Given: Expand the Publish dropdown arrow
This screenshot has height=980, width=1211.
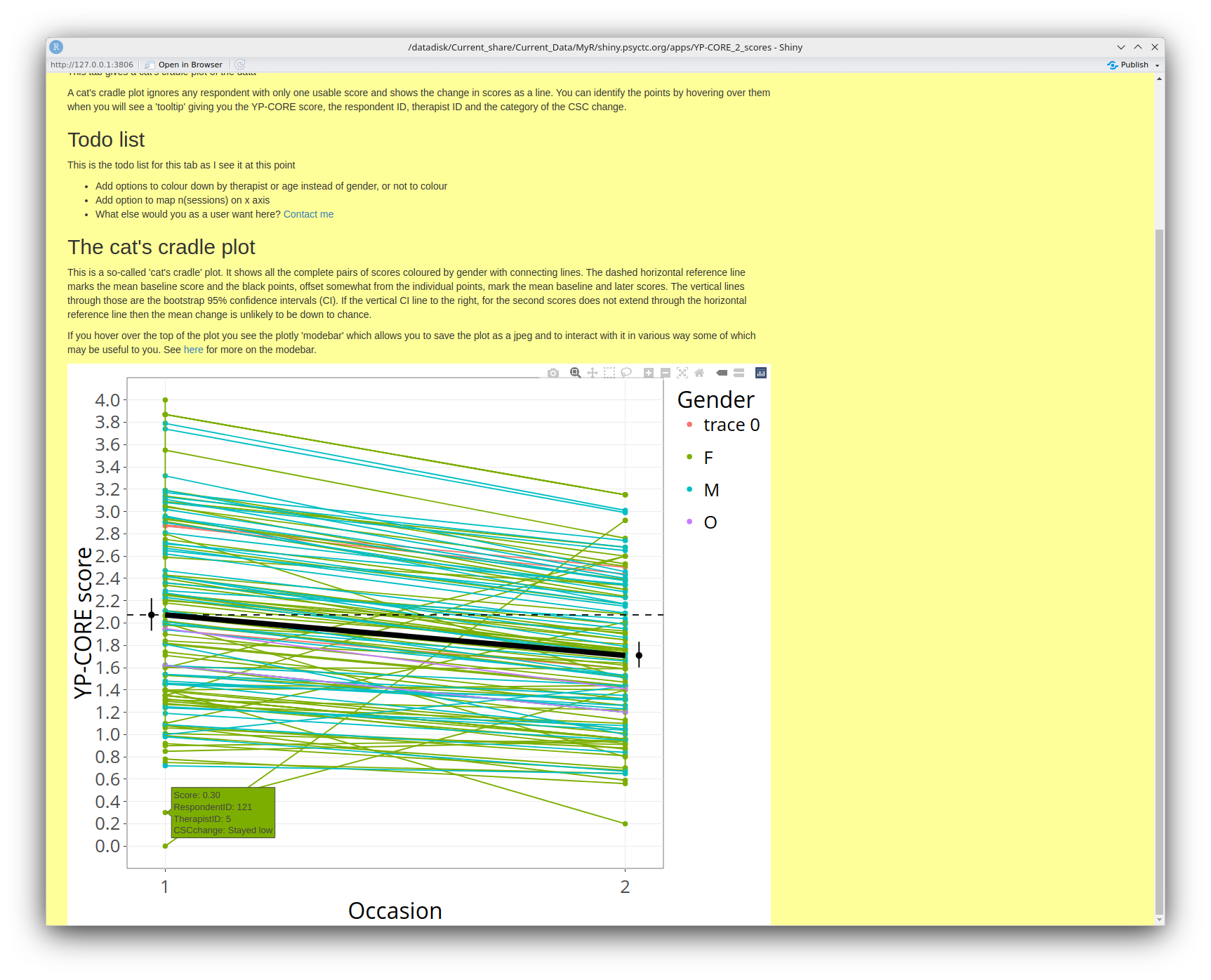Looking at the screenshot, I should click(x=1157, y=65).
